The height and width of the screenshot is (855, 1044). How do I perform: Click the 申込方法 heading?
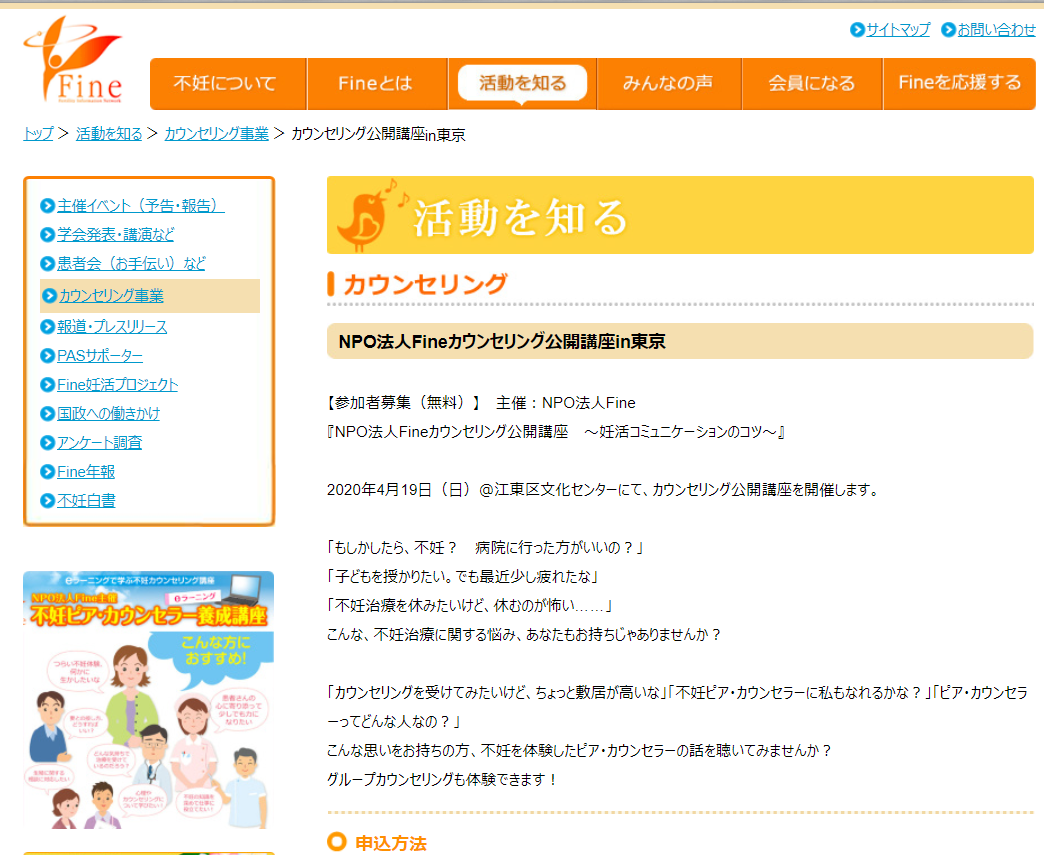[390, 843]
